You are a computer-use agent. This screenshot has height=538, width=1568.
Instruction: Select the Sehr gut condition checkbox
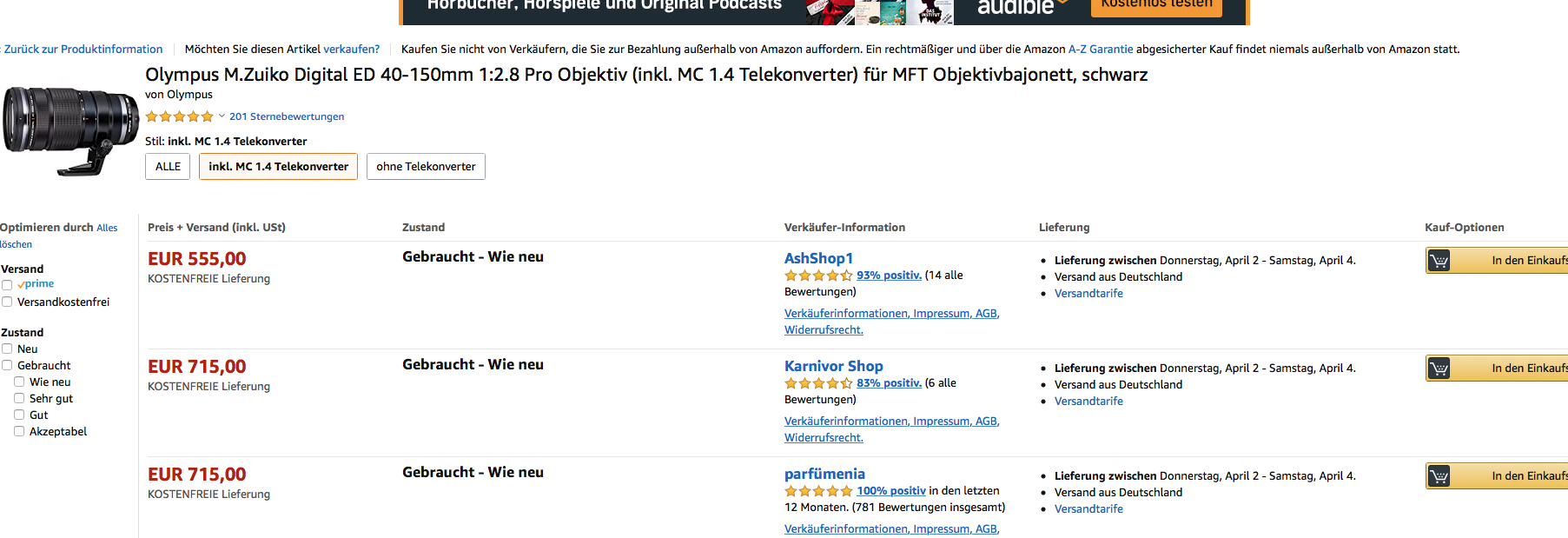(x=19, y=399)
